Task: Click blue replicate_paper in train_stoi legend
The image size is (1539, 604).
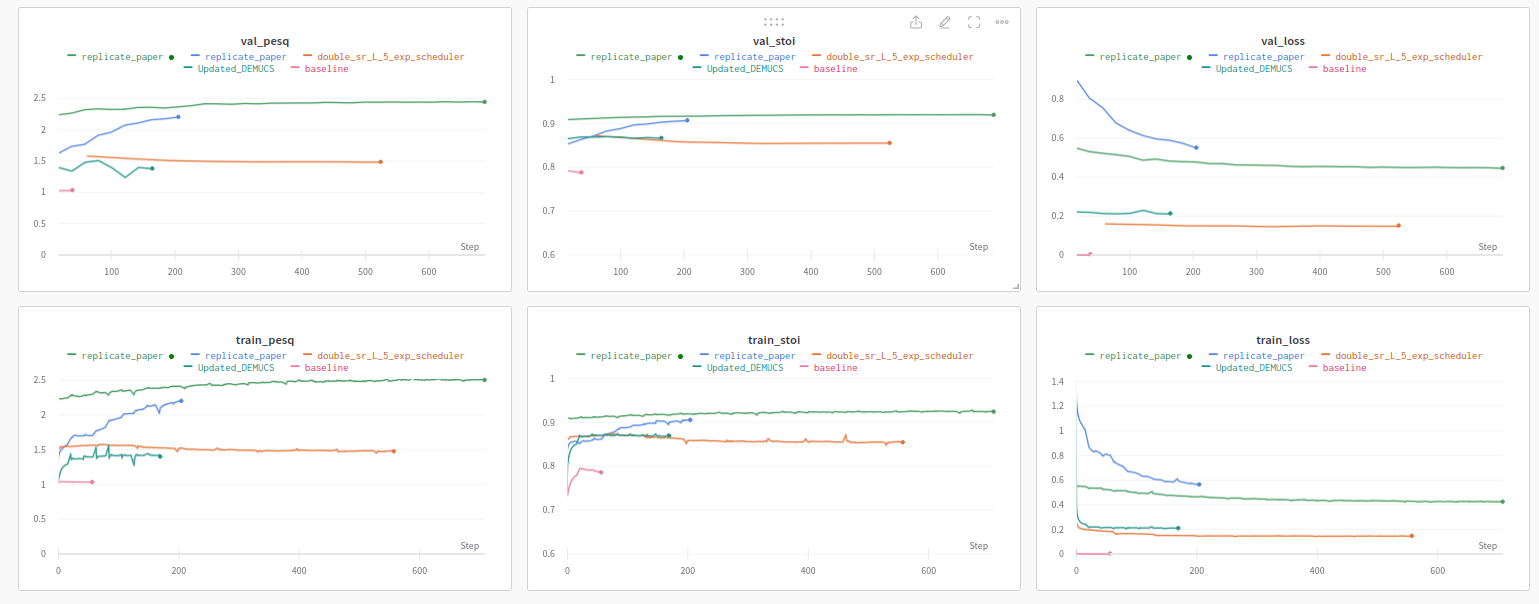Action: click(x=754, y=356)
